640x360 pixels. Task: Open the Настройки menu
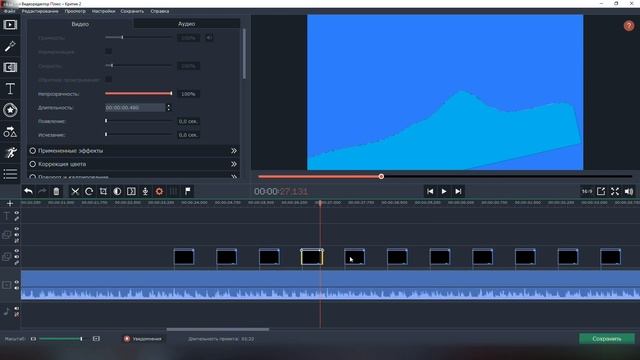tap(103, 11)
